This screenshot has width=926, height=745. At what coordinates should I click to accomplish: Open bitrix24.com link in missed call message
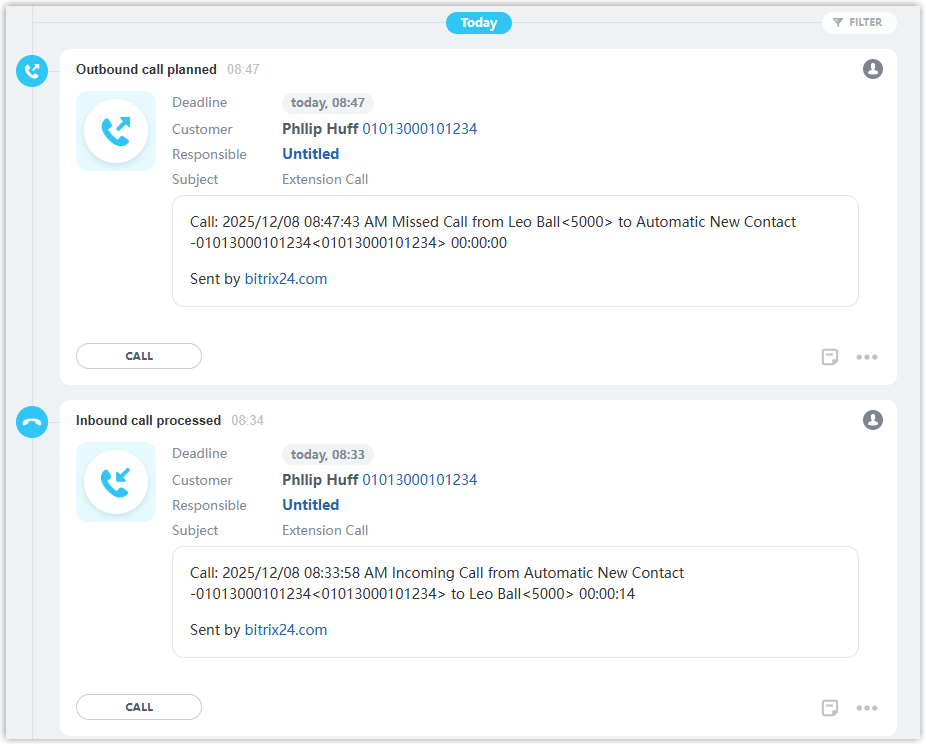(286, 279)
